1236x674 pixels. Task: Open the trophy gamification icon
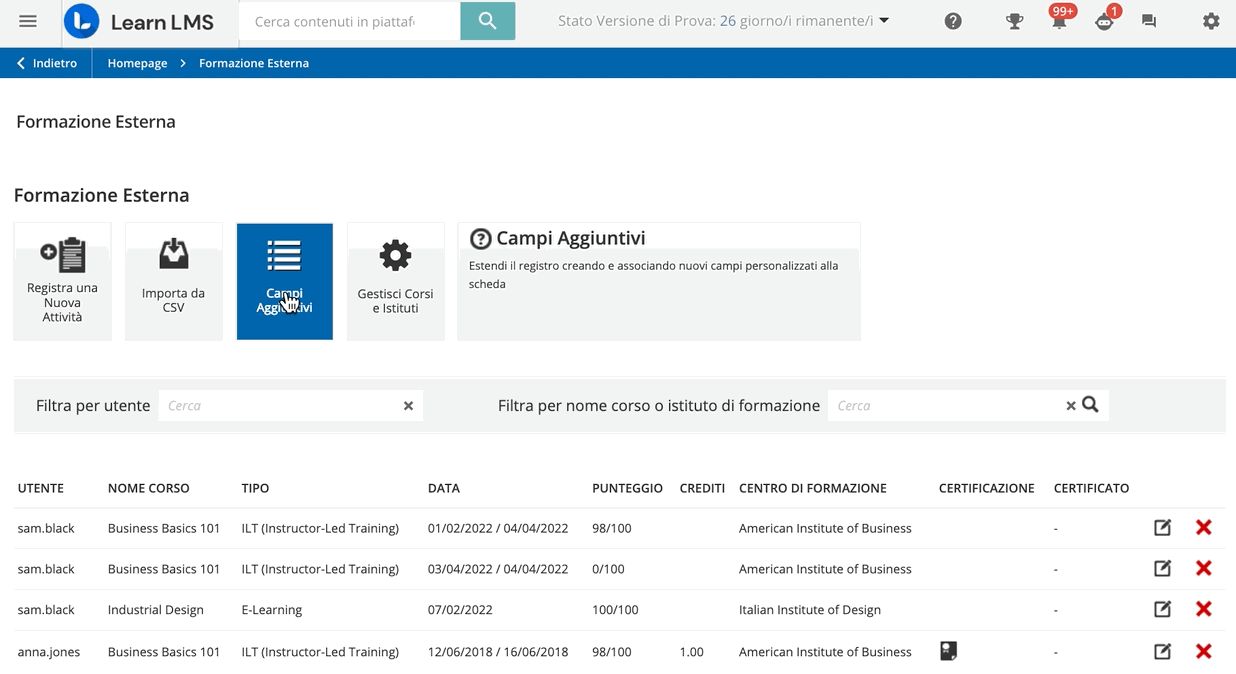coord(1014,21)
